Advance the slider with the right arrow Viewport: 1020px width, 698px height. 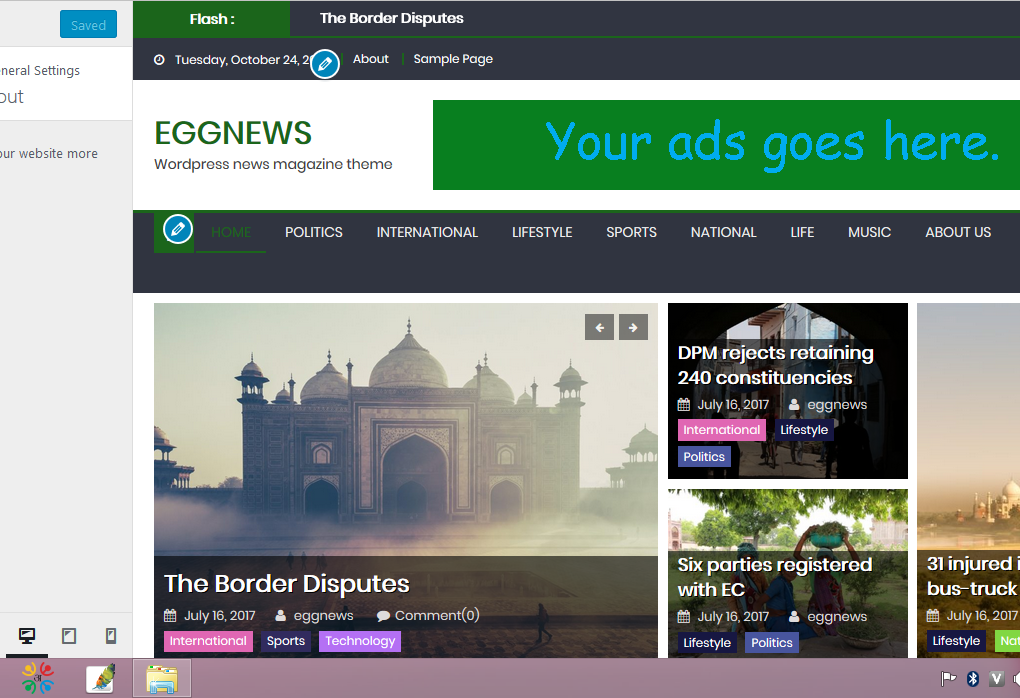(633, 327)
